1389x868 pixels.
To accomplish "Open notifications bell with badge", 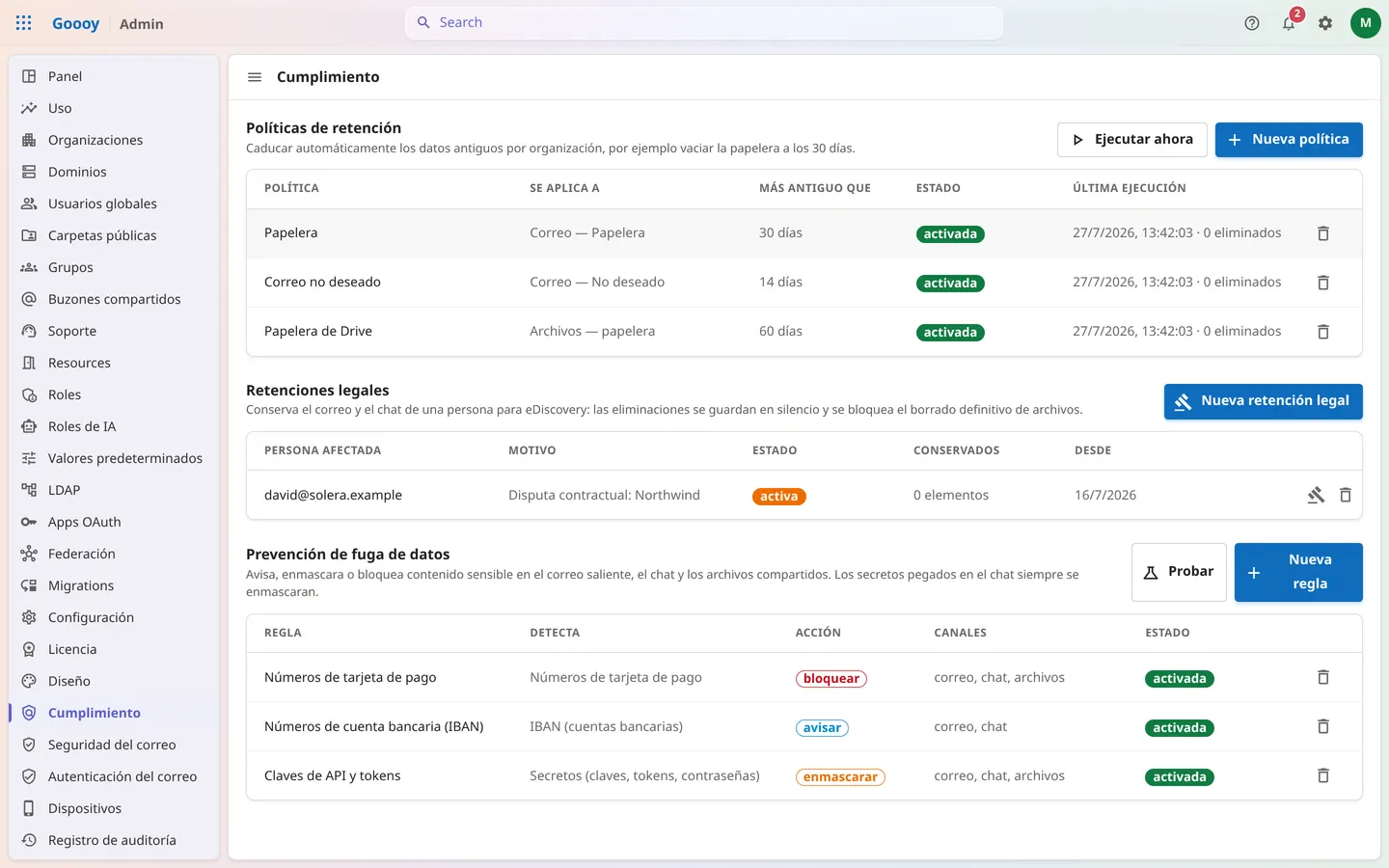I will pyautogui.click(x=1289, y=23).
